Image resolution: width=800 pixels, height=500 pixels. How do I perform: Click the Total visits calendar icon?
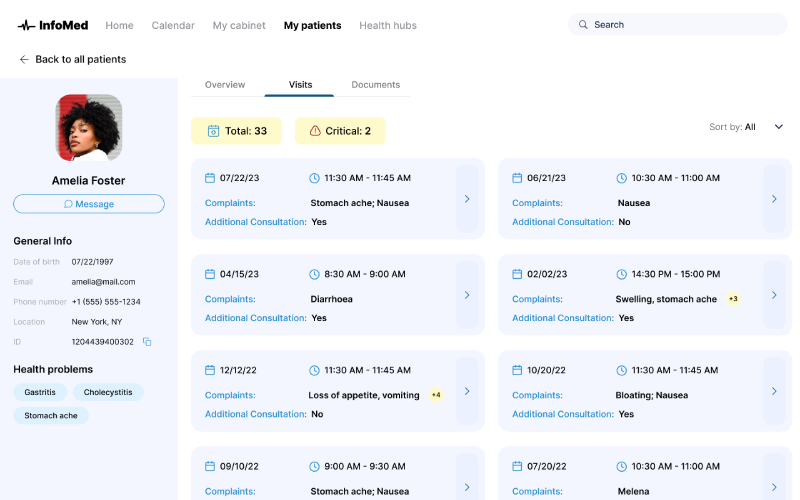213,131
